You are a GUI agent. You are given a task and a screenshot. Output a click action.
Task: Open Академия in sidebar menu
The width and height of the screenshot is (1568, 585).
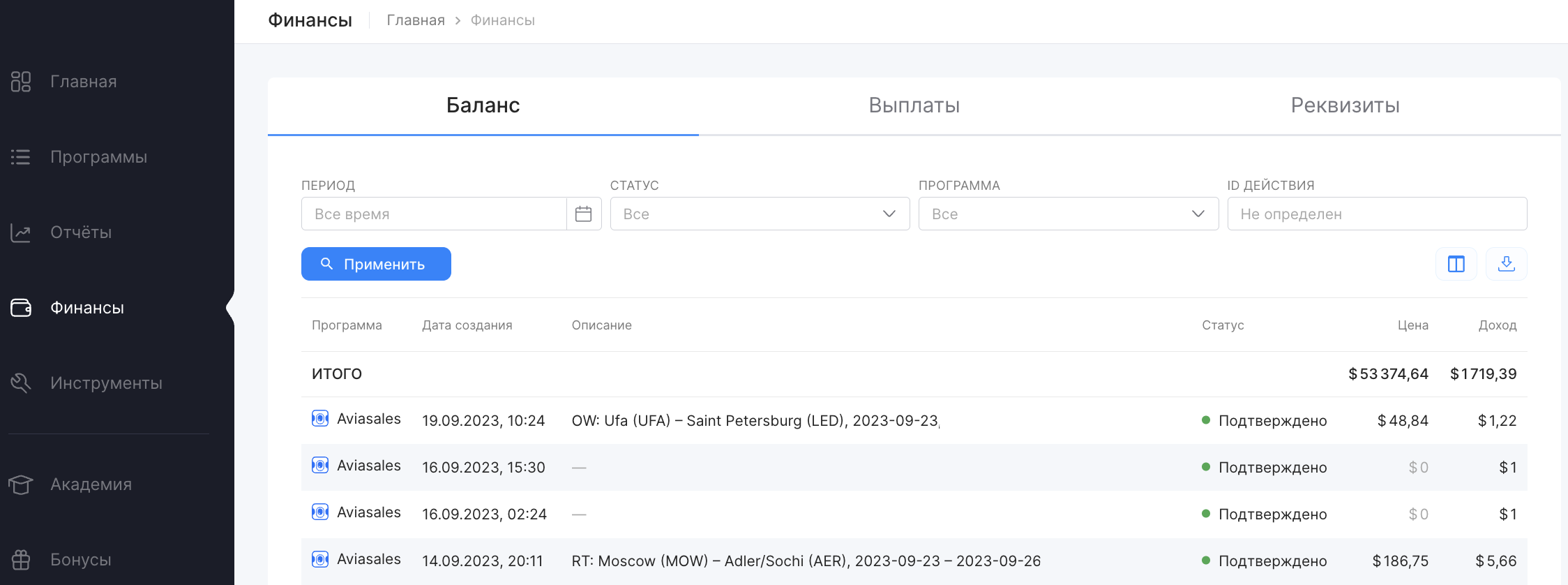(x=91, y=484)
